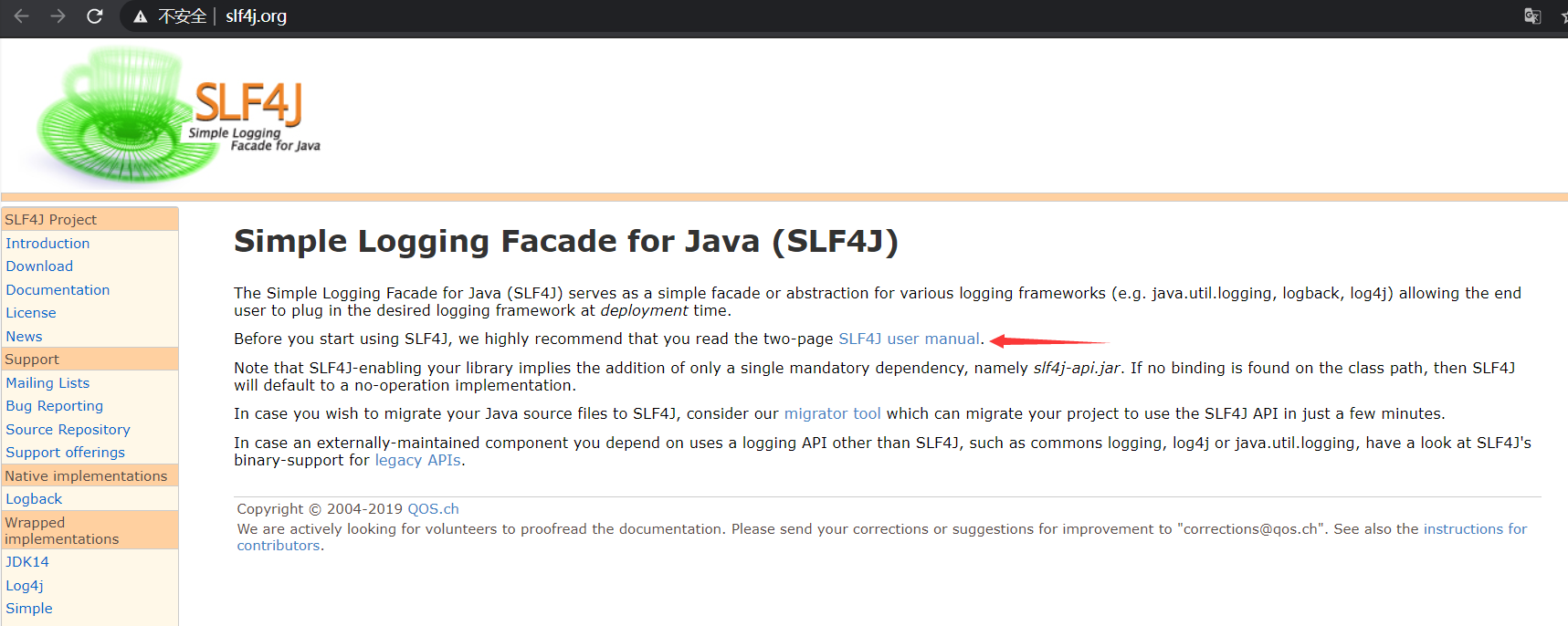1568x626 pixels.
Task: Click the browser forward arrow
Action: click(x=58, y=16)
